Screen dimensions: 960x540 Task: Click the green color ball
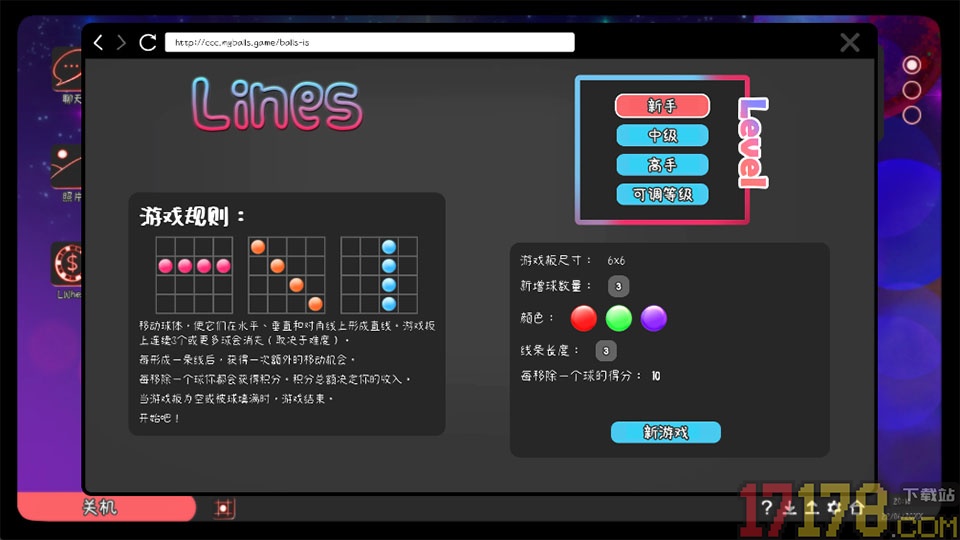pos(618,318)
